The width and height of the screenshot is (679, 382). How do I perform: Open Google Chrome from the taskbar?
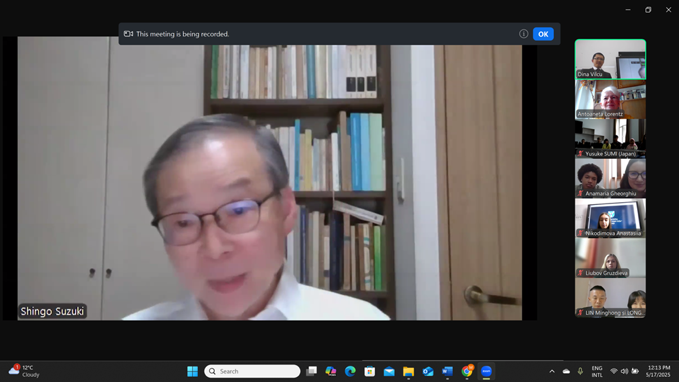point(467,371)
